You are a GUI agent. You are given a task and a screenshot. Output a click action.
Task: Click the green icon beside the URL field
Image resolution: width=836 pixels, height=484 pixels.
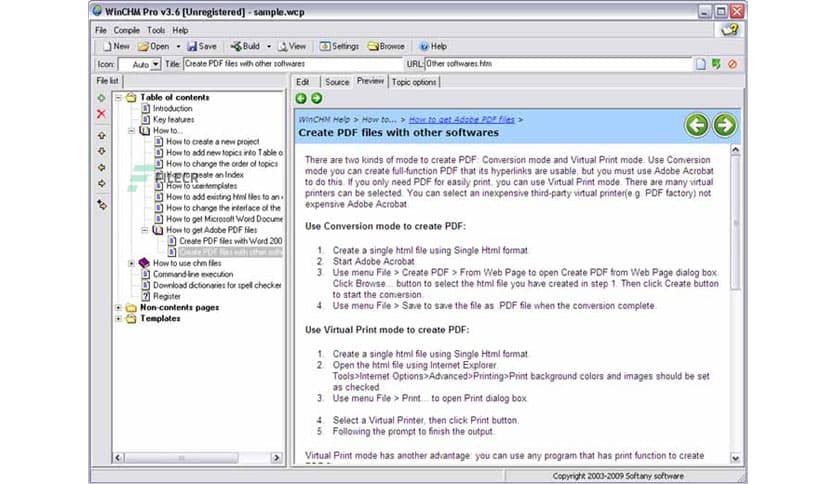pos(716,64)
